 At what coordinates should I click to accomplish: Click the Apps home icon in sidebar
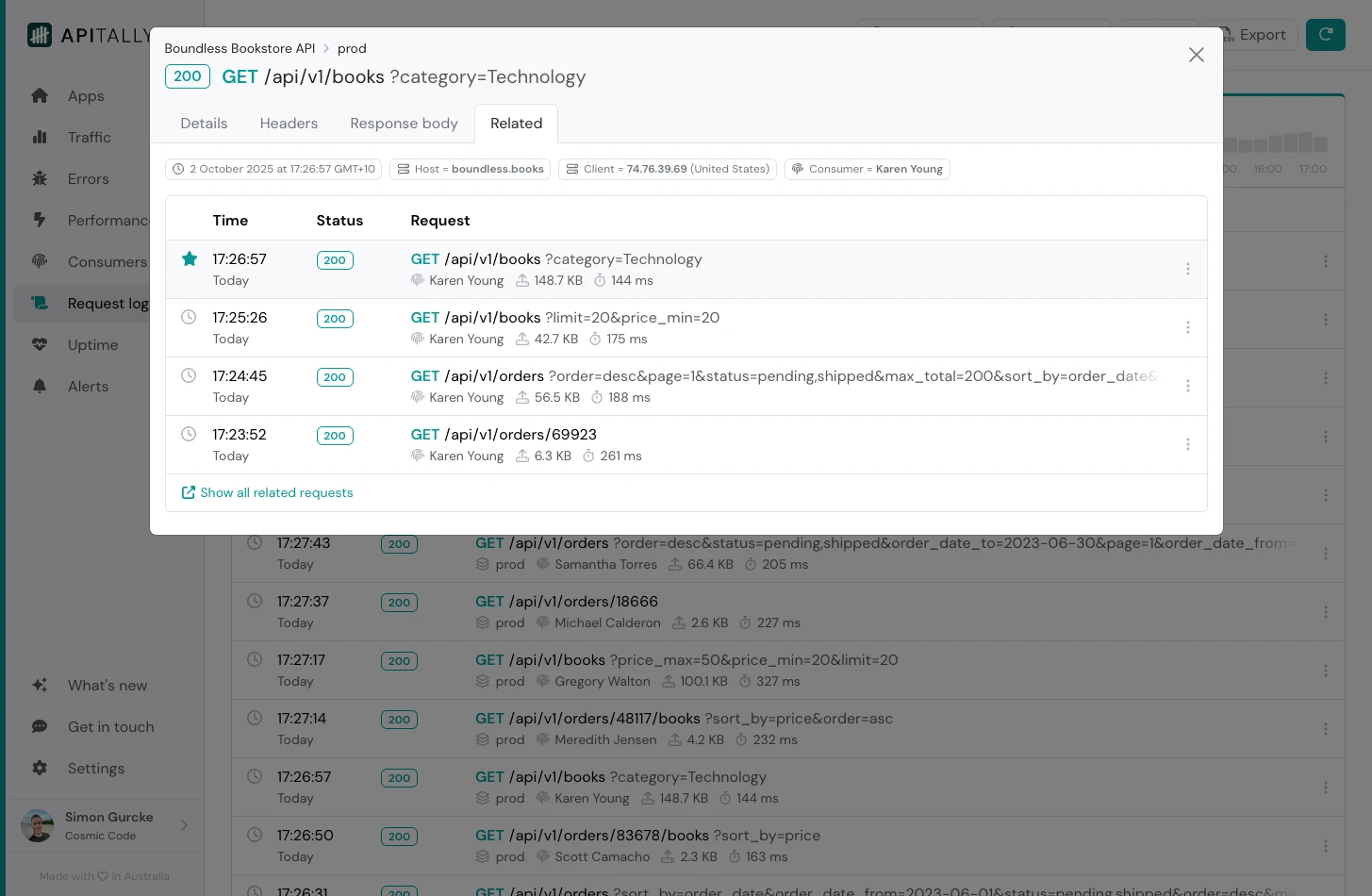40,95
